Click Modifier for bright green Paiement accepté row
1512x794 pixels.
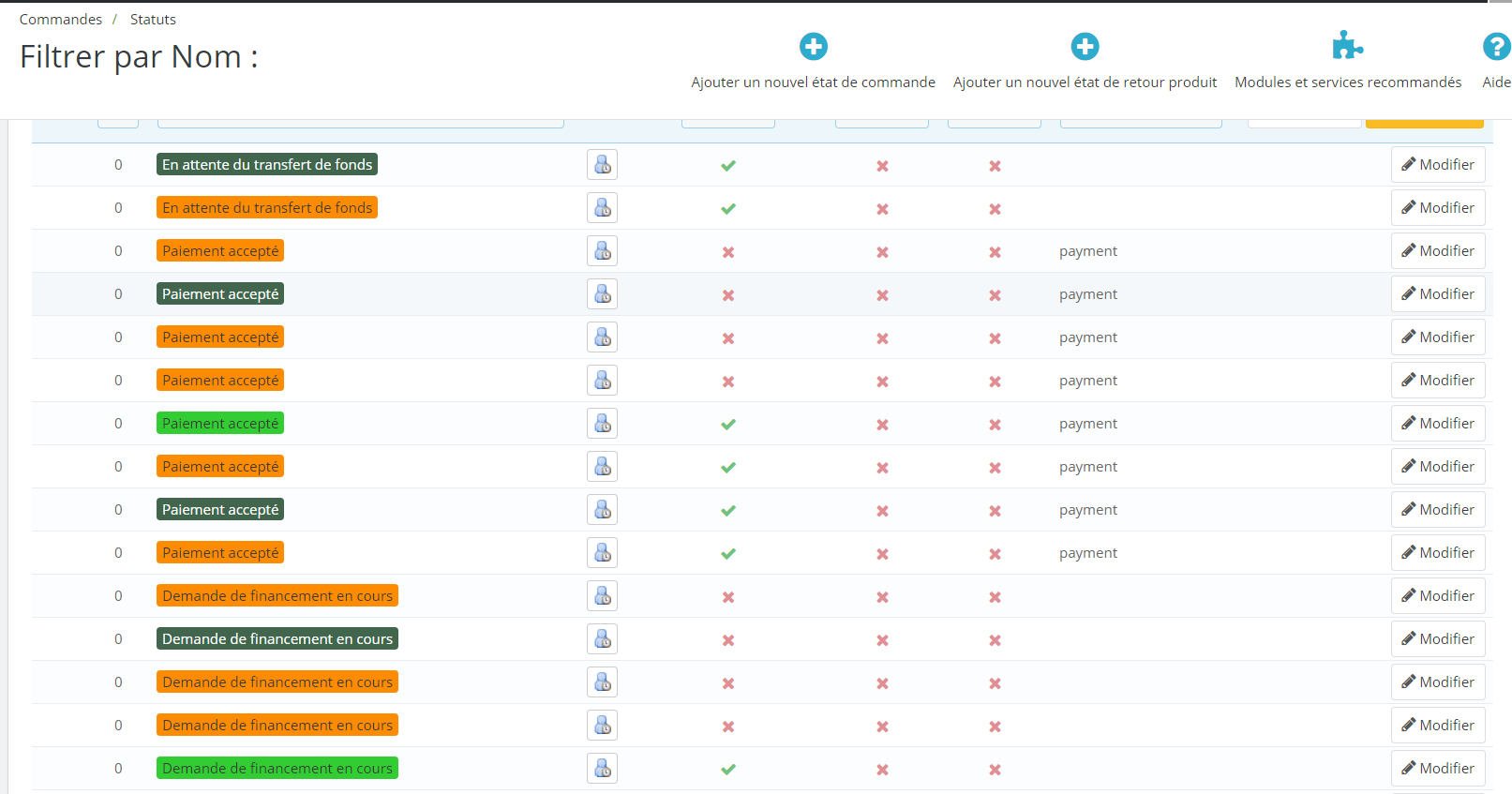pos(1437,424)
